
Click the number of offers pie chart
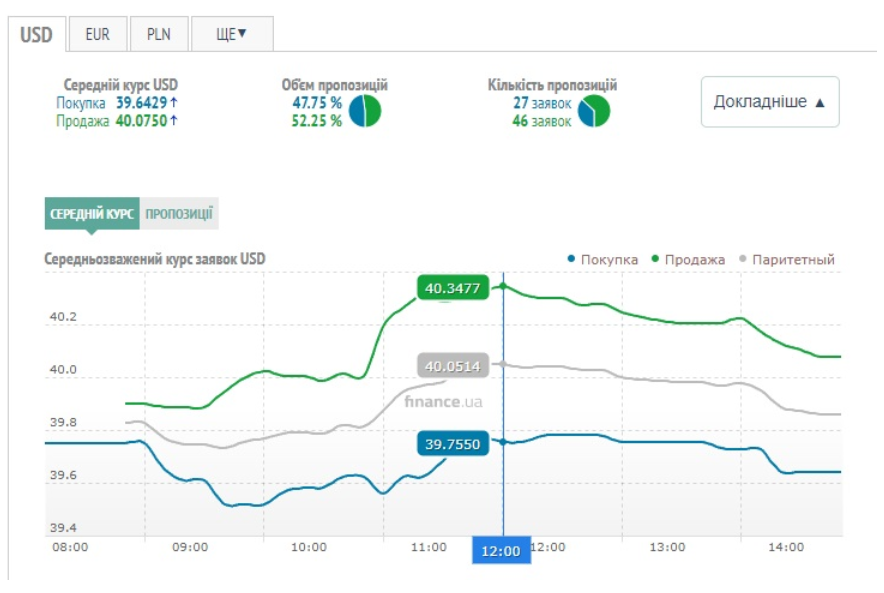(594, 111)
